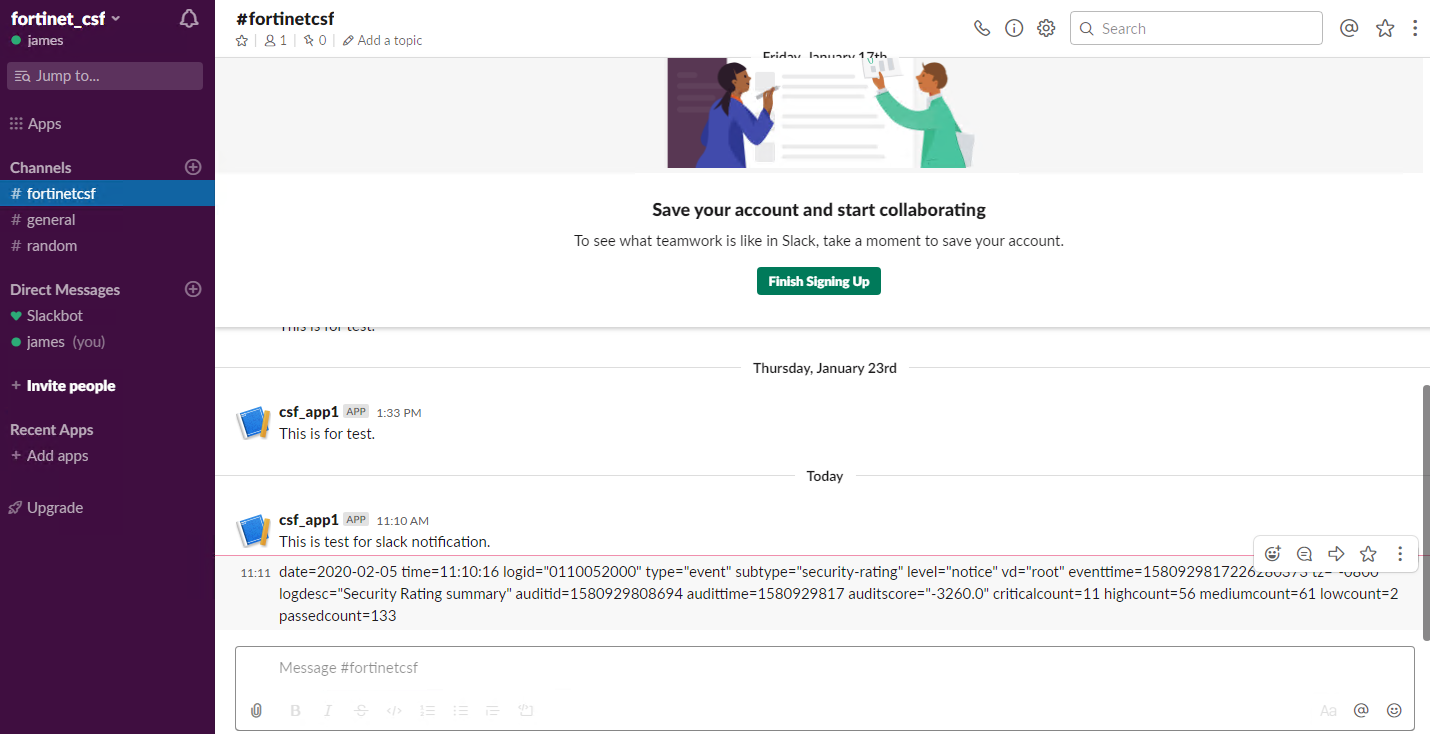Open the fortinet_csf workspace menu

[x=66, y=18]
